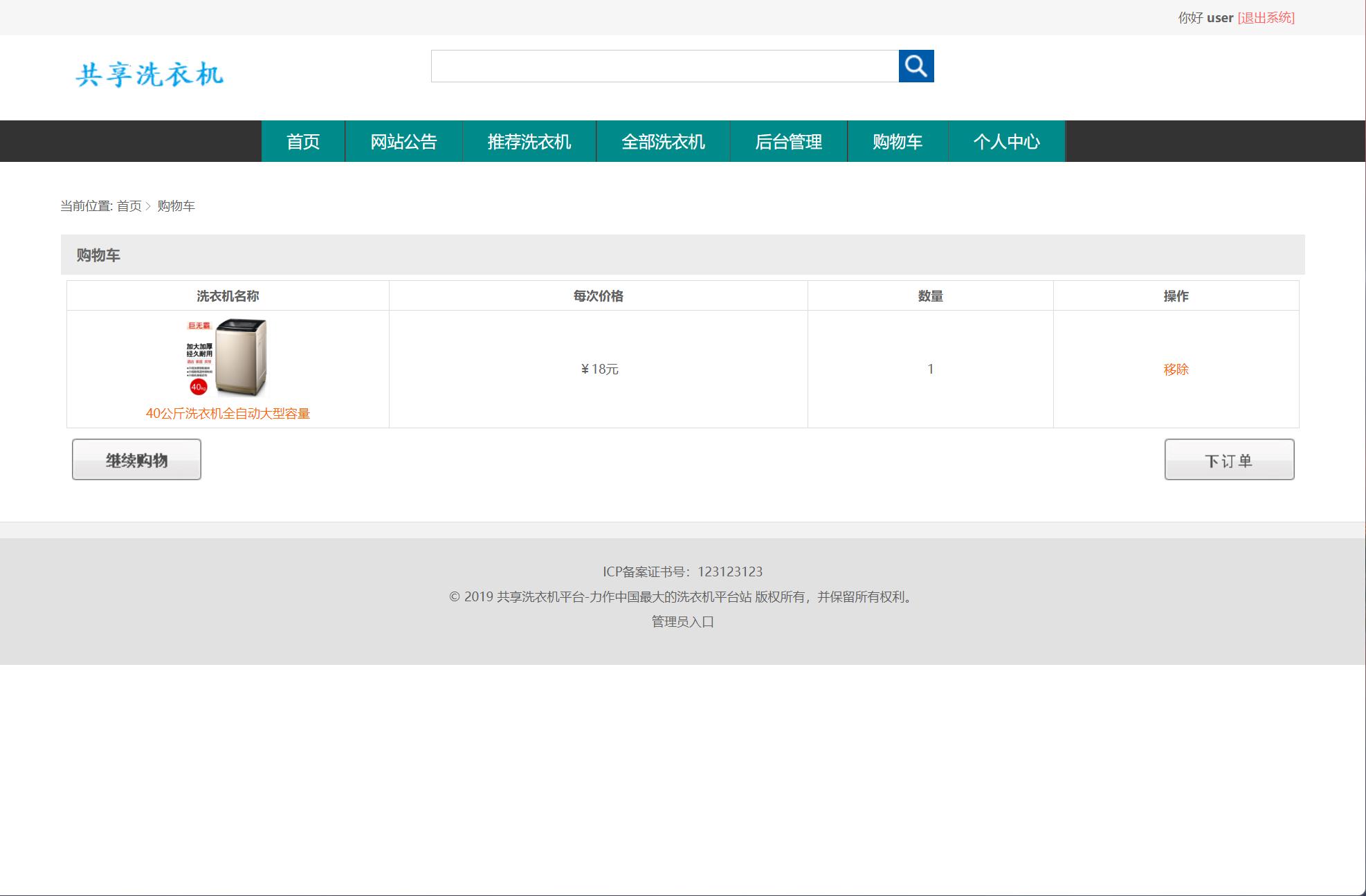Open the 管理员入口 admin entrance
This screenshot has width=1366, height=896.
point(682,622)
